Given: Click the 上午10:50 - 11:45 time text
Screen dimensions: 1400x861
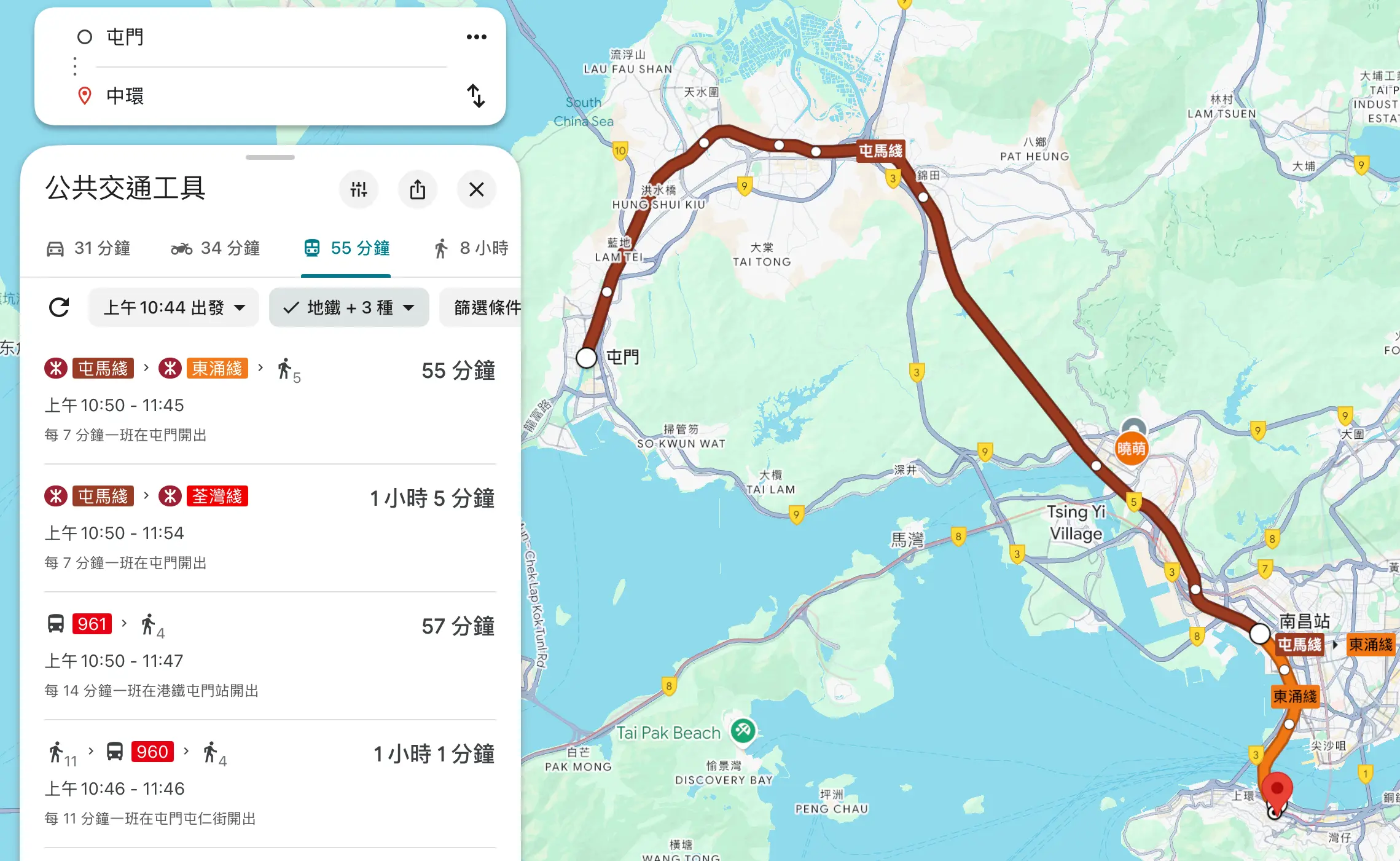Looking at the screenshot, I should coord(114,405).
